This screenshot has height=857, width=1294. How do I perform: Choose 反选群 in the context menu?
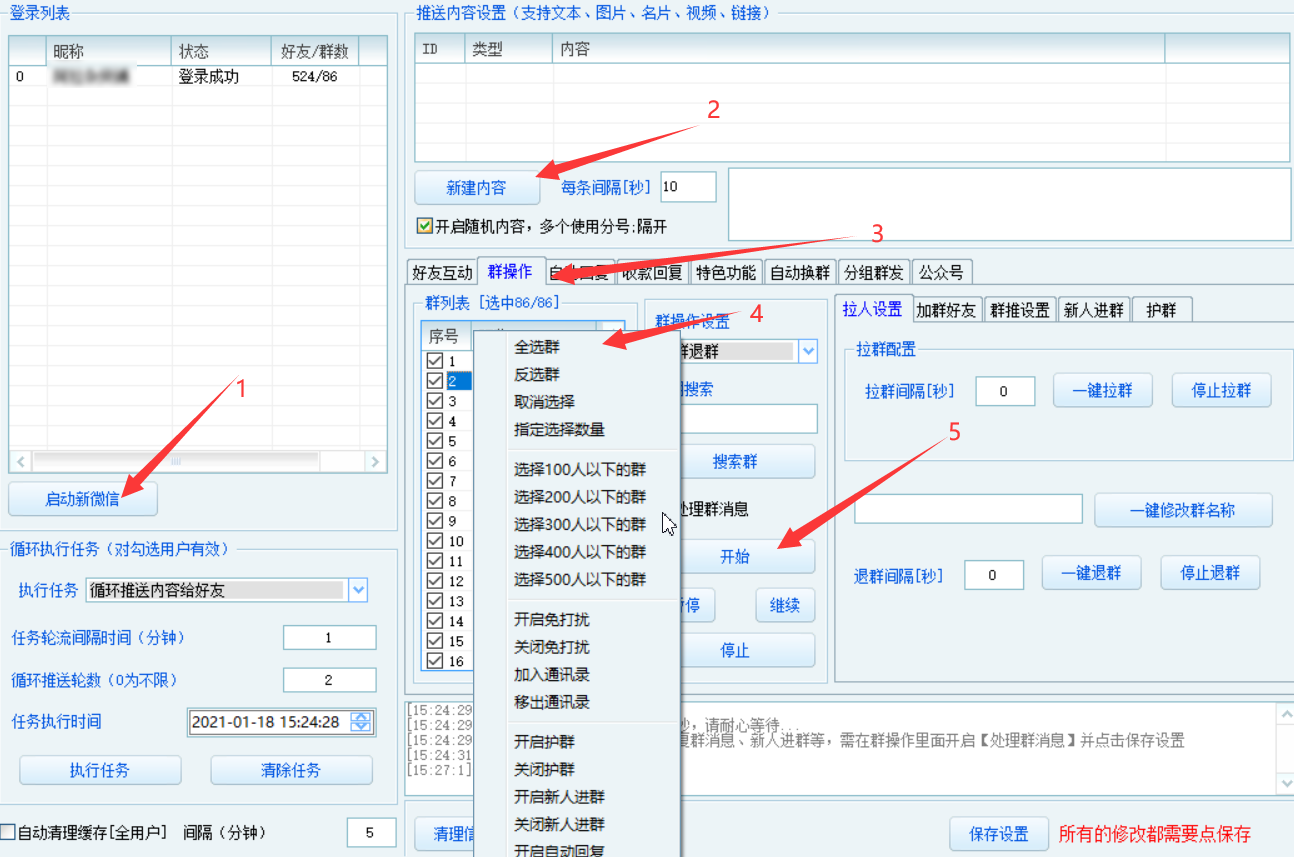(x=537, y=375)
